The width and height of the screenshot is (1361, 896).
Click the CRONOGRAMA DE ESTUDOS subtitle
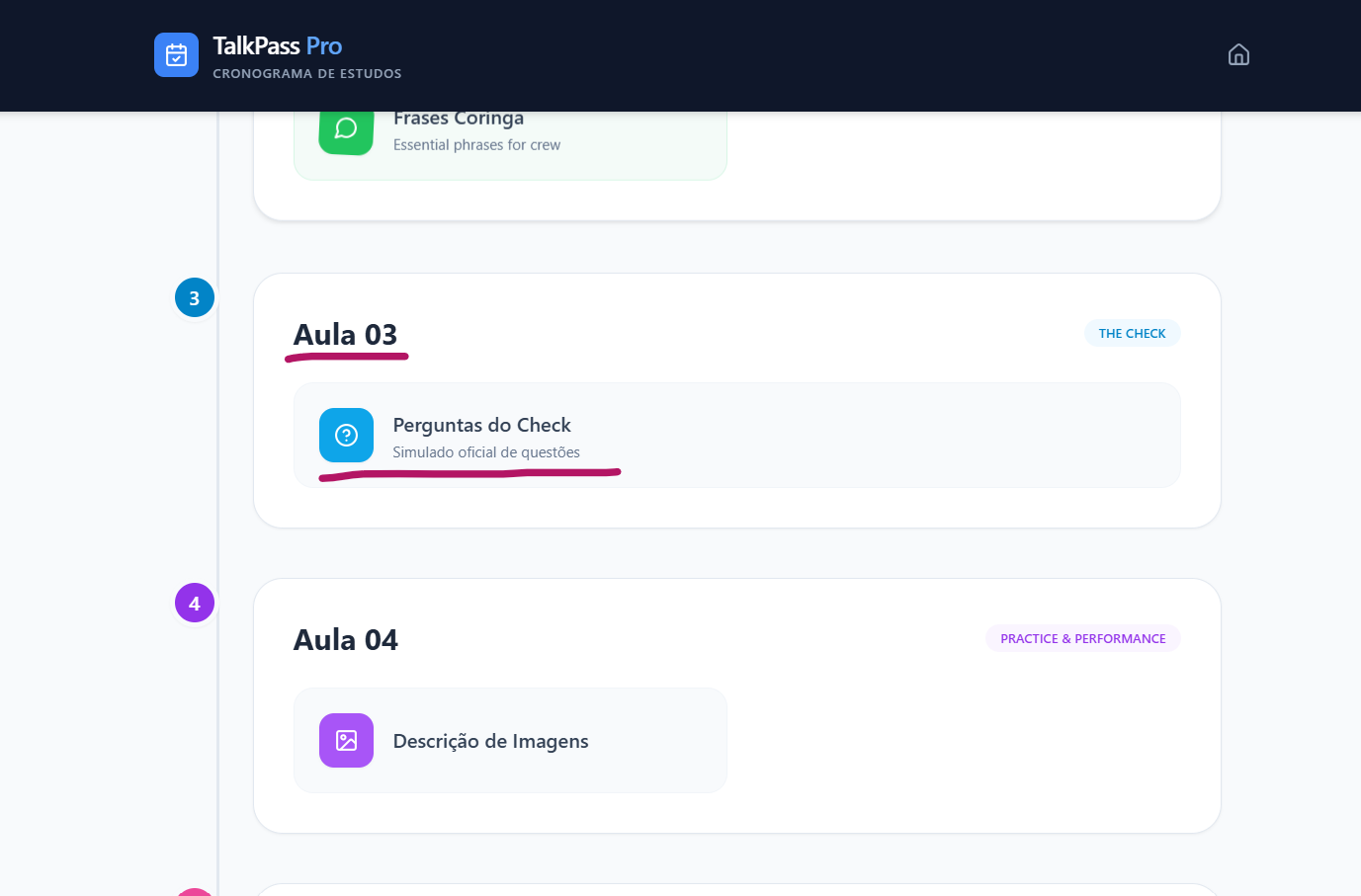306,73
